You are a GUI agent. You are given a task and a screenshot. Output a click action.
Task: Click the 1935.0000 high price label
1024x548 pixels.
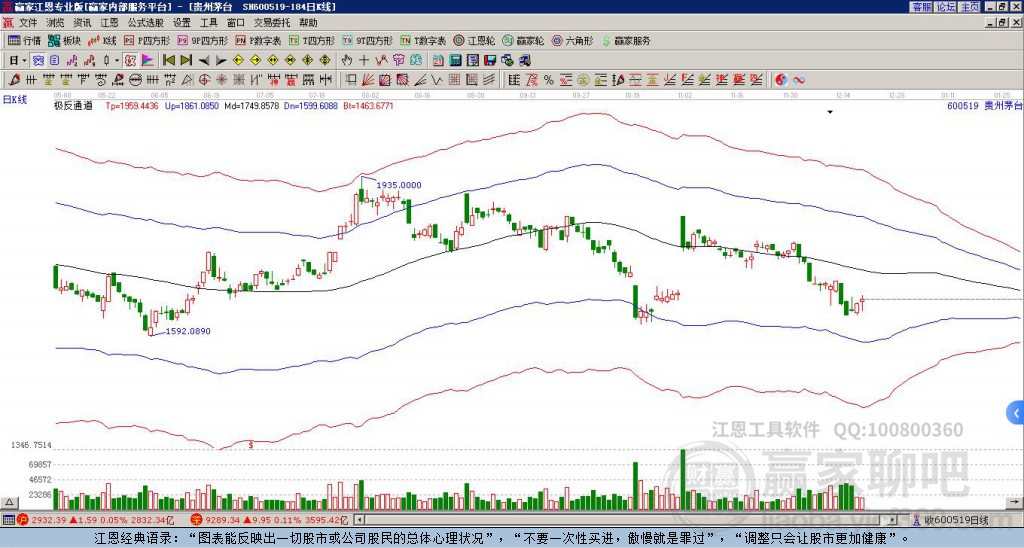[x=398, y=185]
